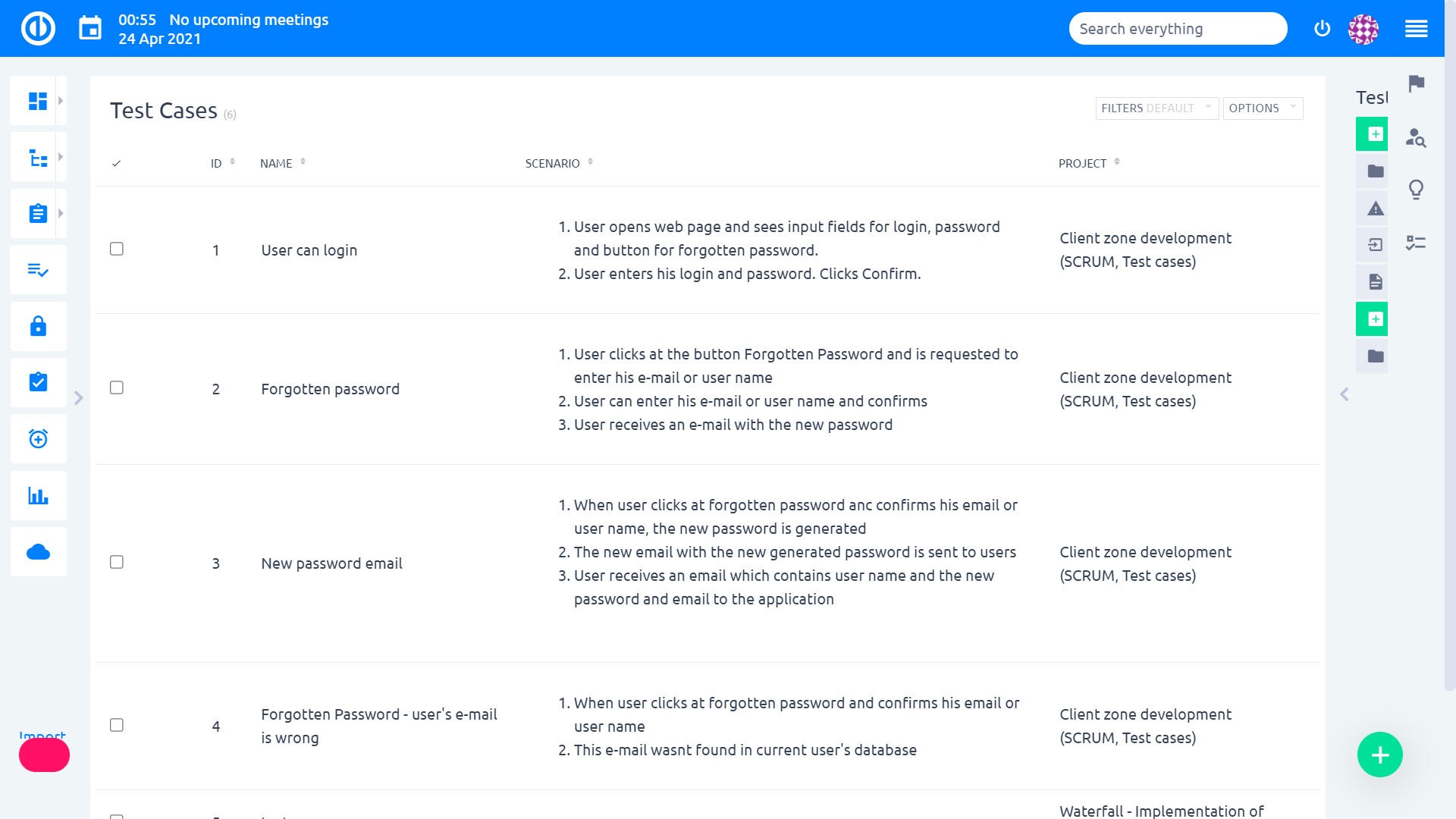This screenshot has height=819, width=1456.
Task: Click the lock icon in the left sidebar
Action: pos(38,326)
